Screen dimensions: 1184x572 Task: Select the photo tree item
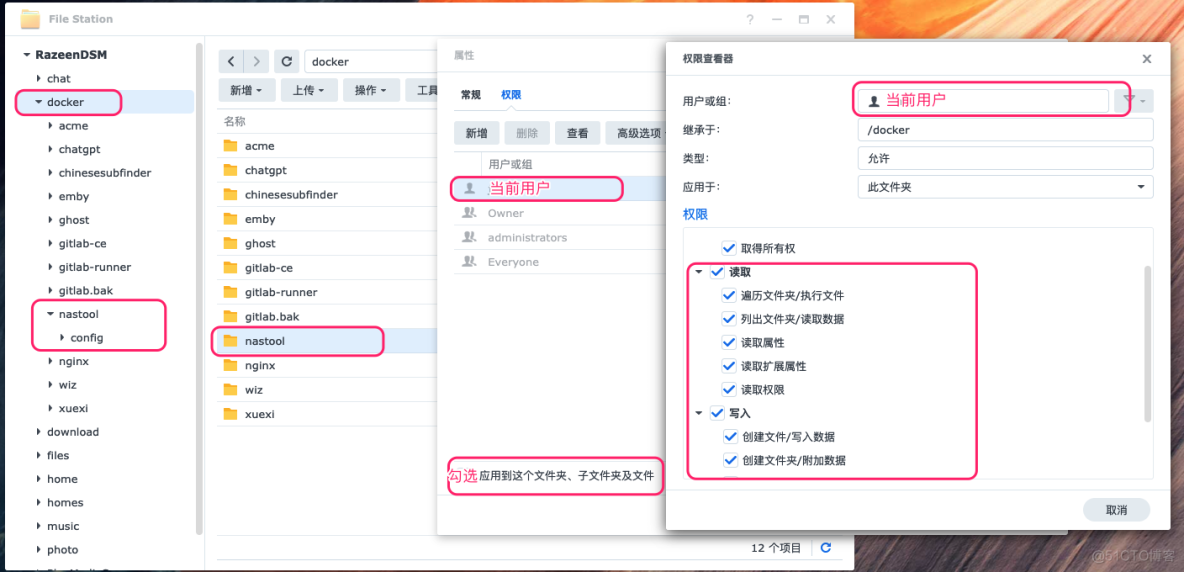62,549
